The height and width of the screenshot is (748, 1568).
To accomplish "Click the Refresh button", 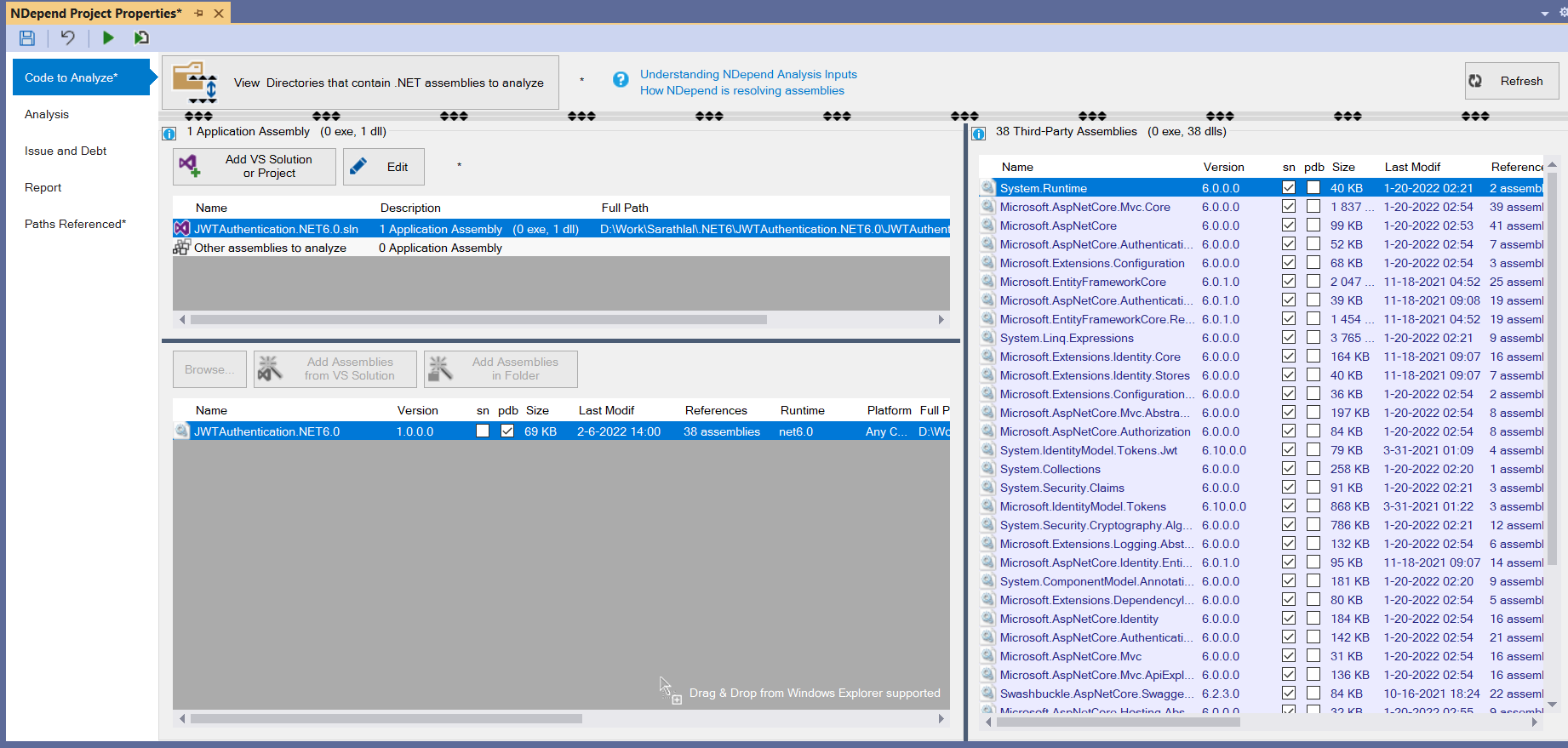I will (1512, 81).
